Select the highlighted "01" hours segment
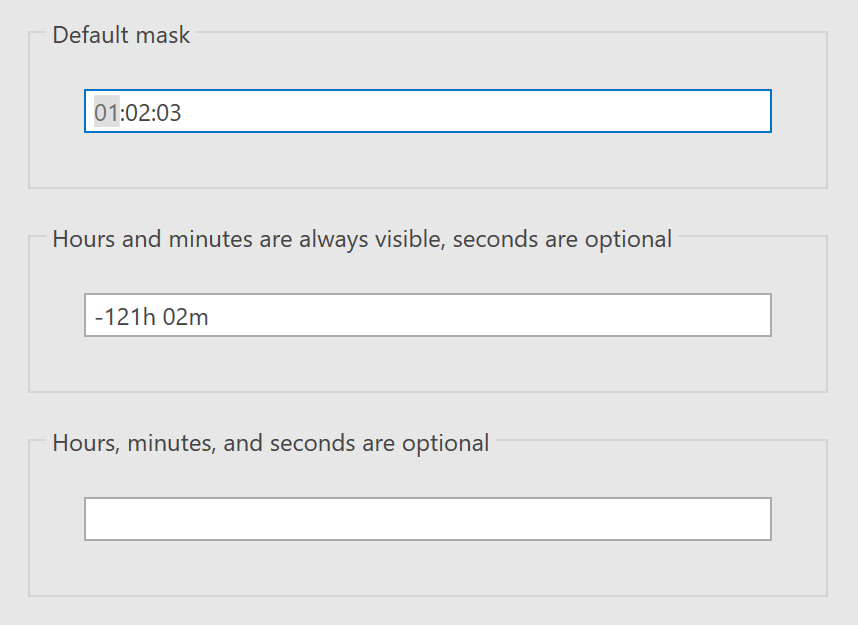 [107, 112]
